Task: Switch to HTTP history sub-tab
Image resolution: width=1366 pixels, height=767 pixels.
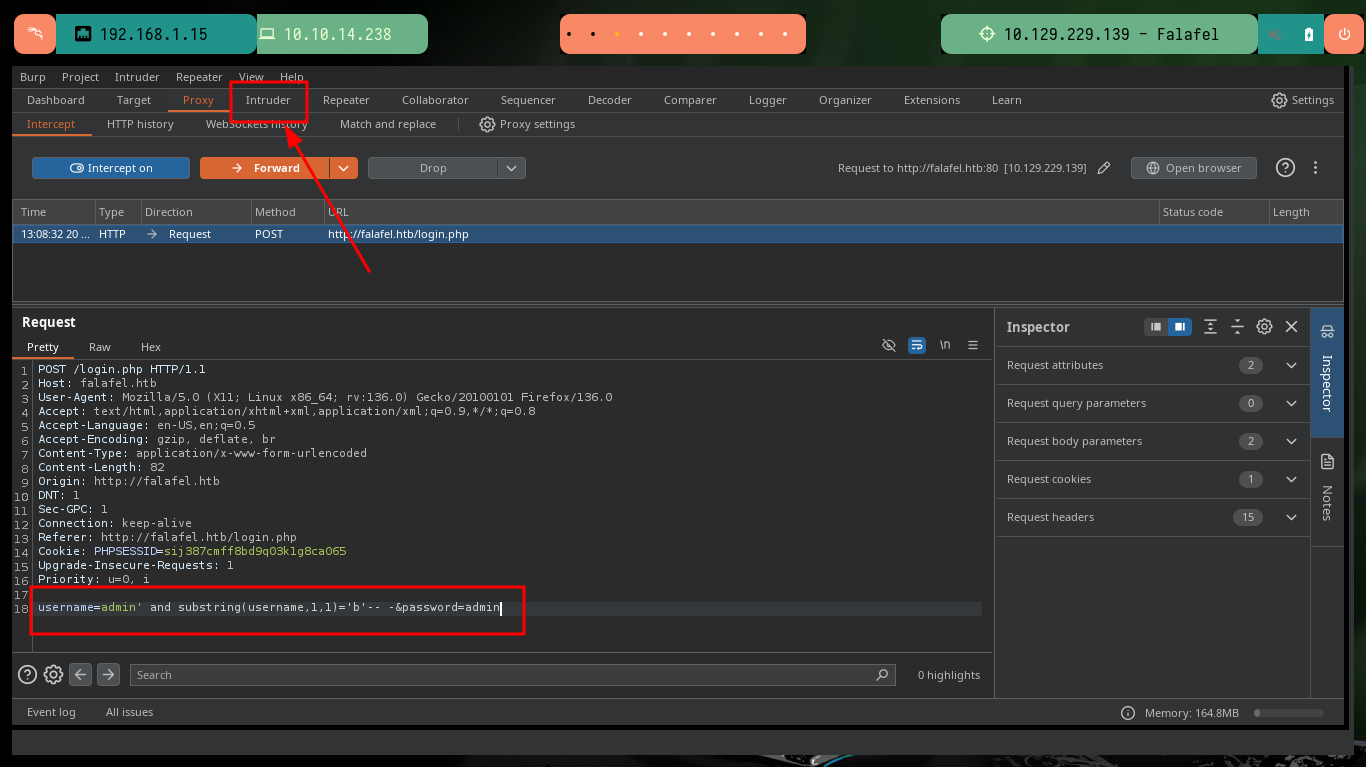Action: point(140,124)
